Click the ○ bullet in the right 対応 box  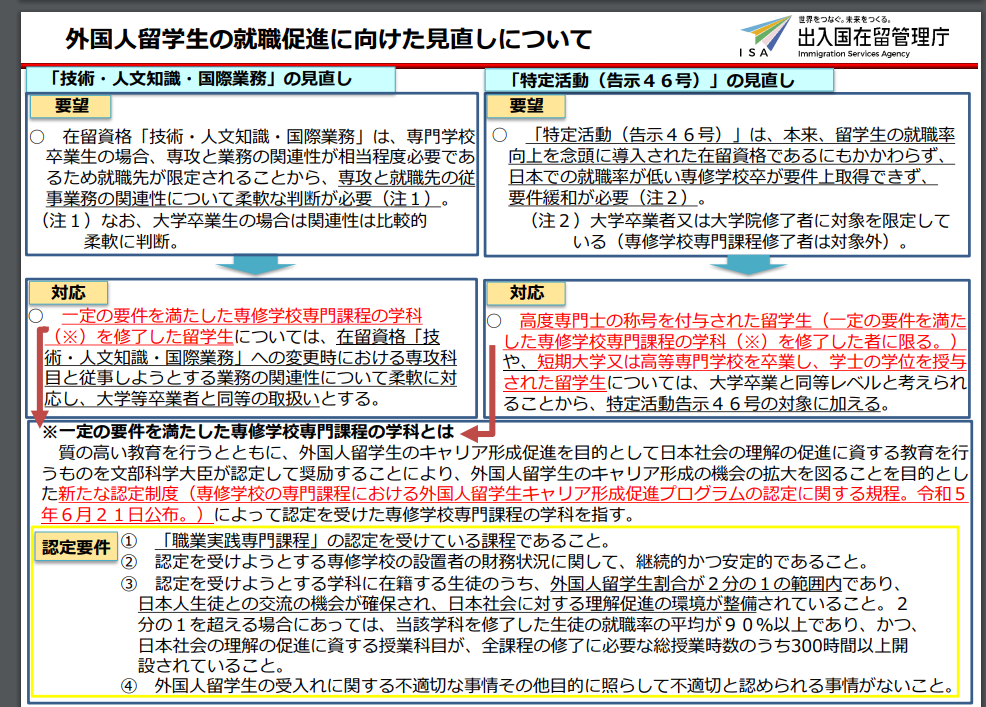point(494,321)
